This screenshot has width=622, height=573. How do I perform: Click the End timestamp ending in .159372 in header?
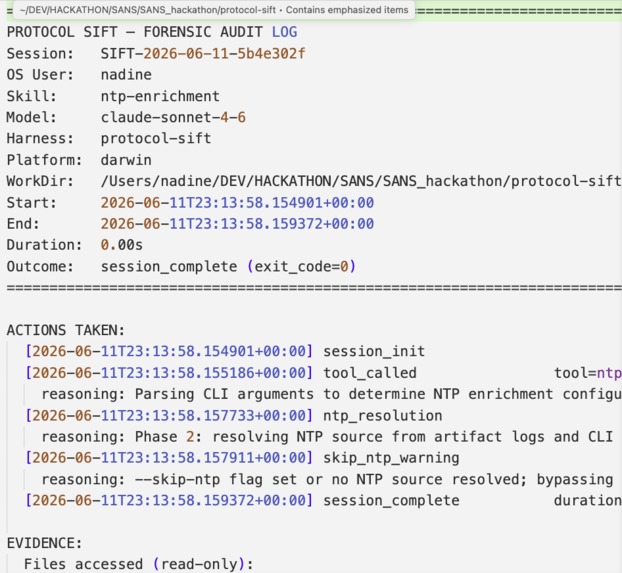(237, 224)
